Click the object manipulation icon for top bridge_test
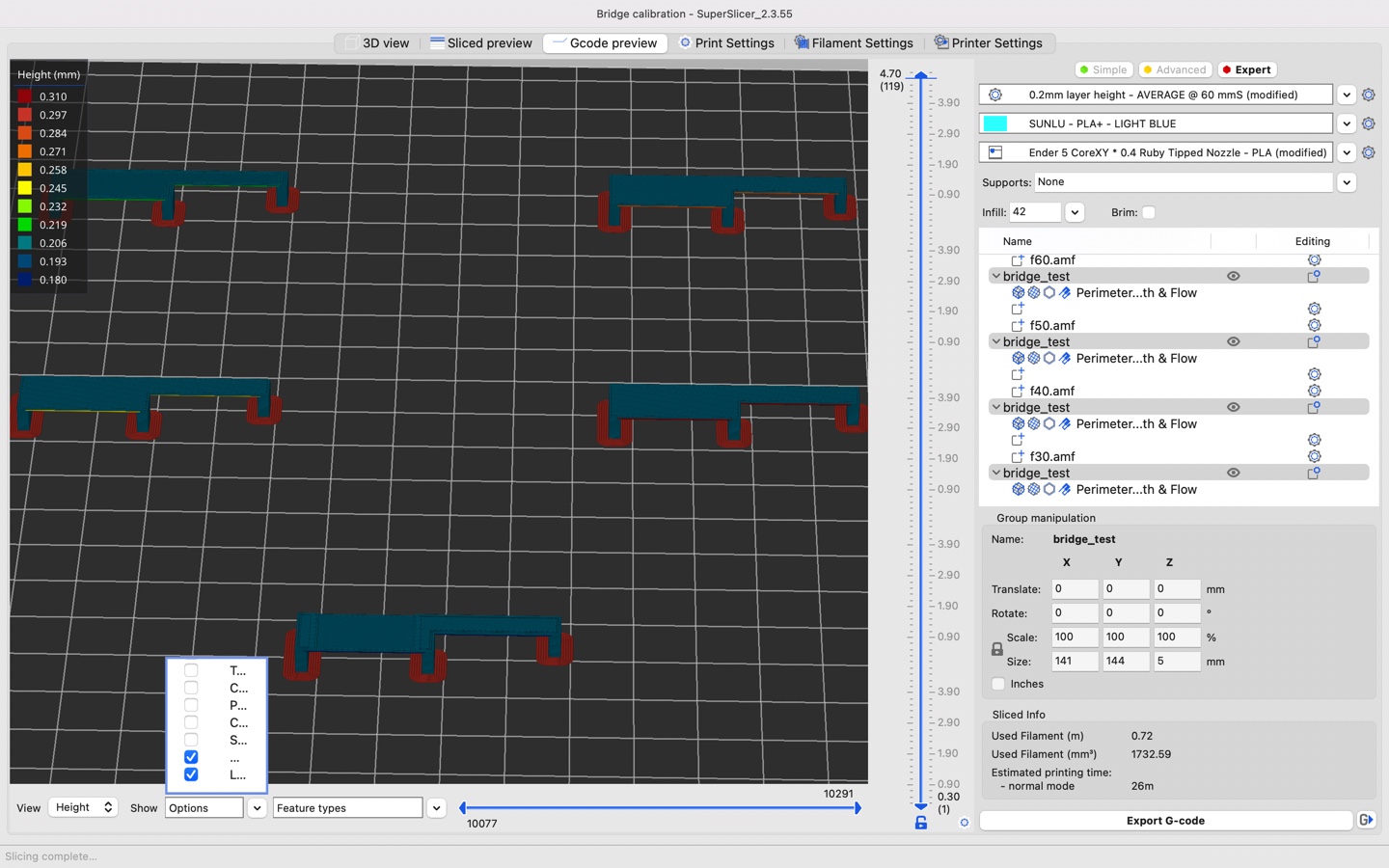This screenshot has height=868, width=1389. pyautogui.click(x=1313, y=276)
